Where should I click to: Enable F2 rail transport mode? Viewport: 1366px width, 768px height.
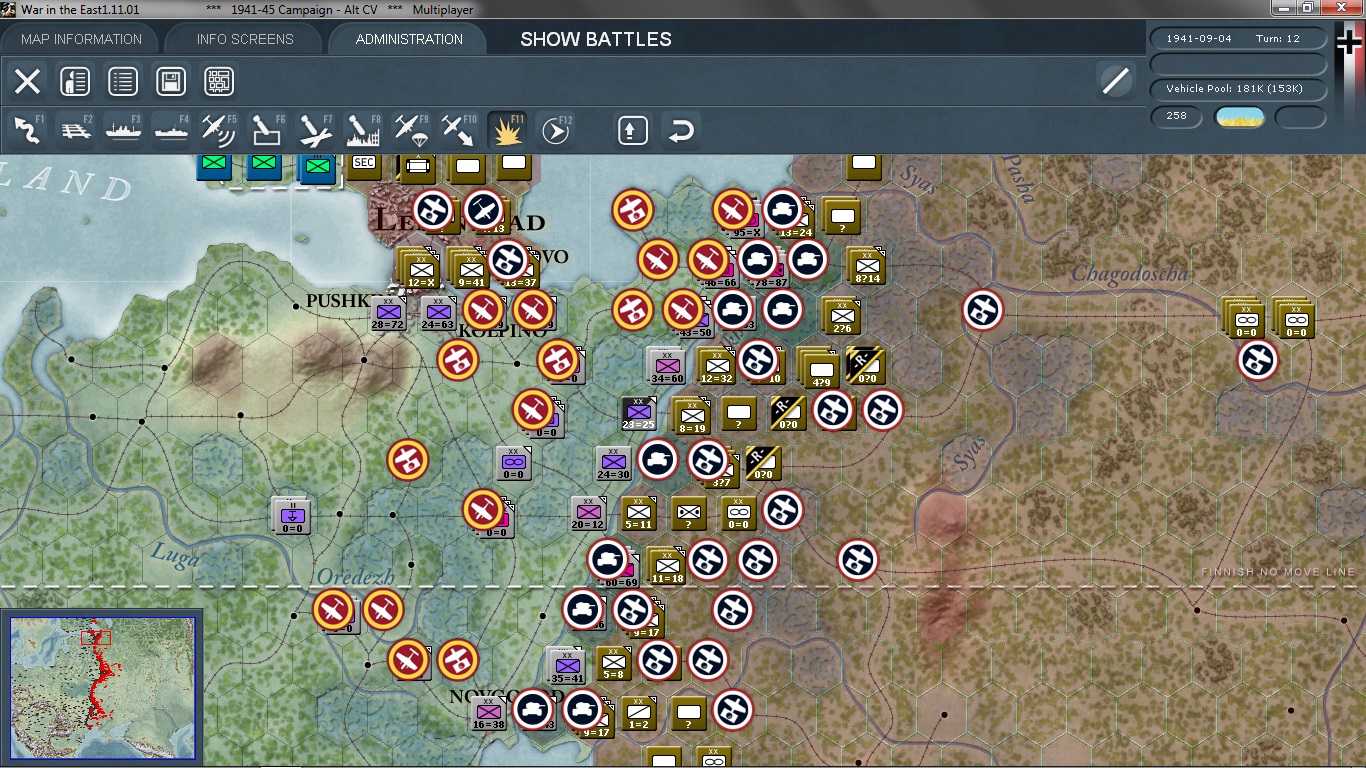[x=75, y=130]
